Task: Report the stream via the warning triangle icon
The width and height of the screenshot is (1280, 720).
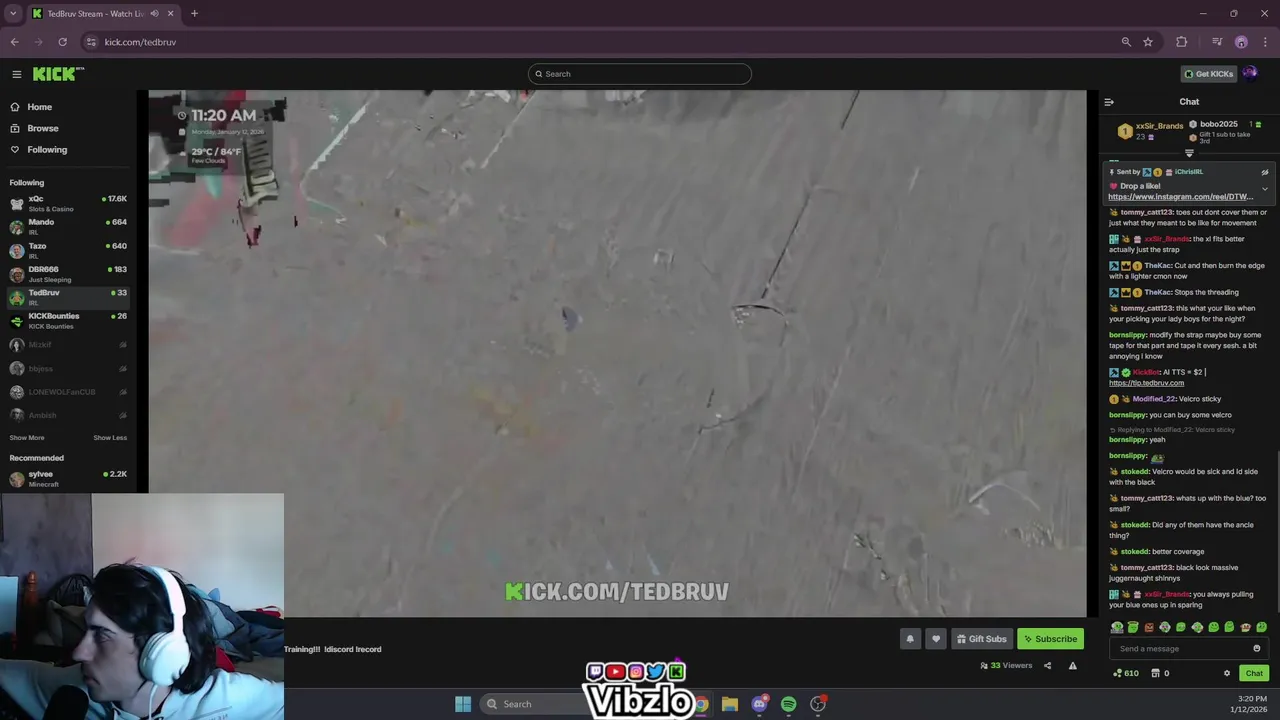Action: pos(1072,666)
